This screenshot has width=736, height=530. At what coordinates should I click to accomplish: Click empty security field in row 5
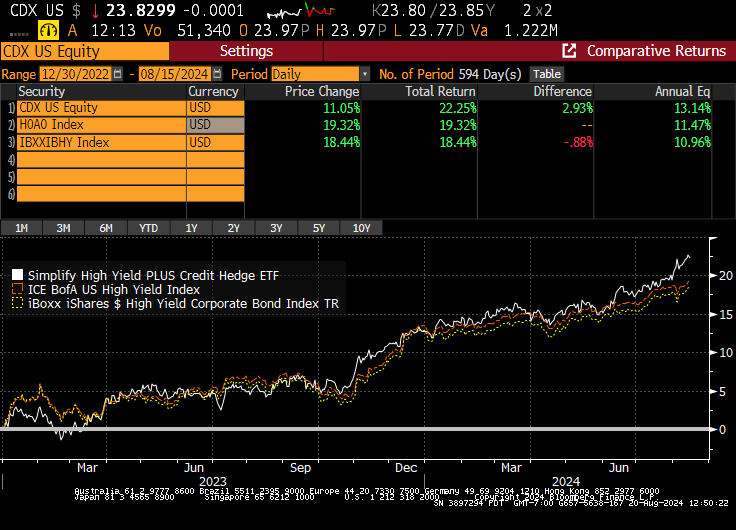[x=101, y=177]
